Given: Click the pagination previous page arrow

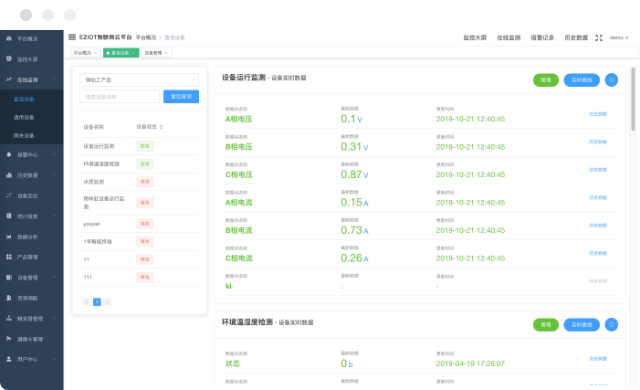Looking at the screenshot, I should pyautogui.click(x=87, y=302).
